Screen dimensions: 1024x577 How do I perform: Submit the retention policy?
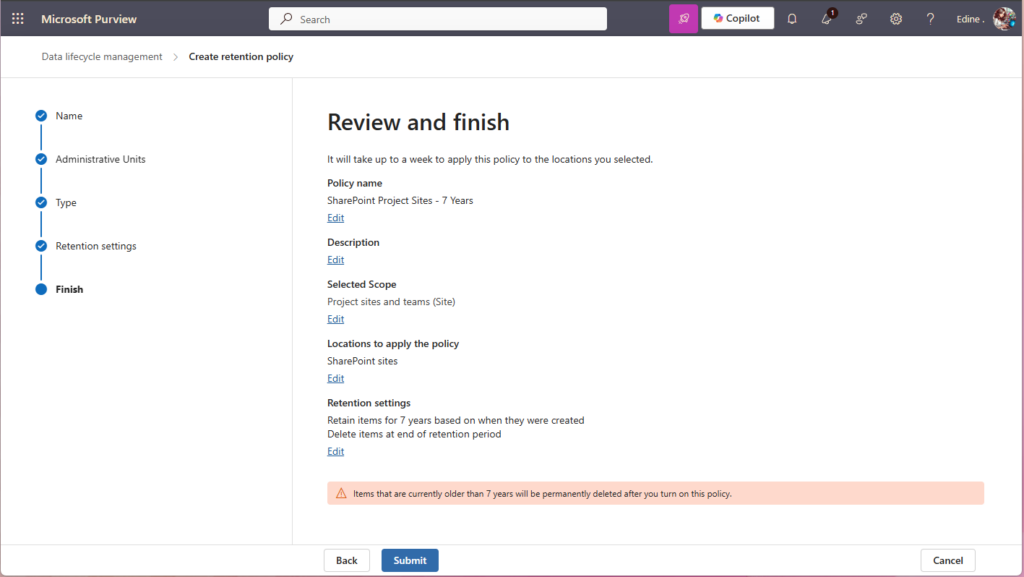pos(410,561)
